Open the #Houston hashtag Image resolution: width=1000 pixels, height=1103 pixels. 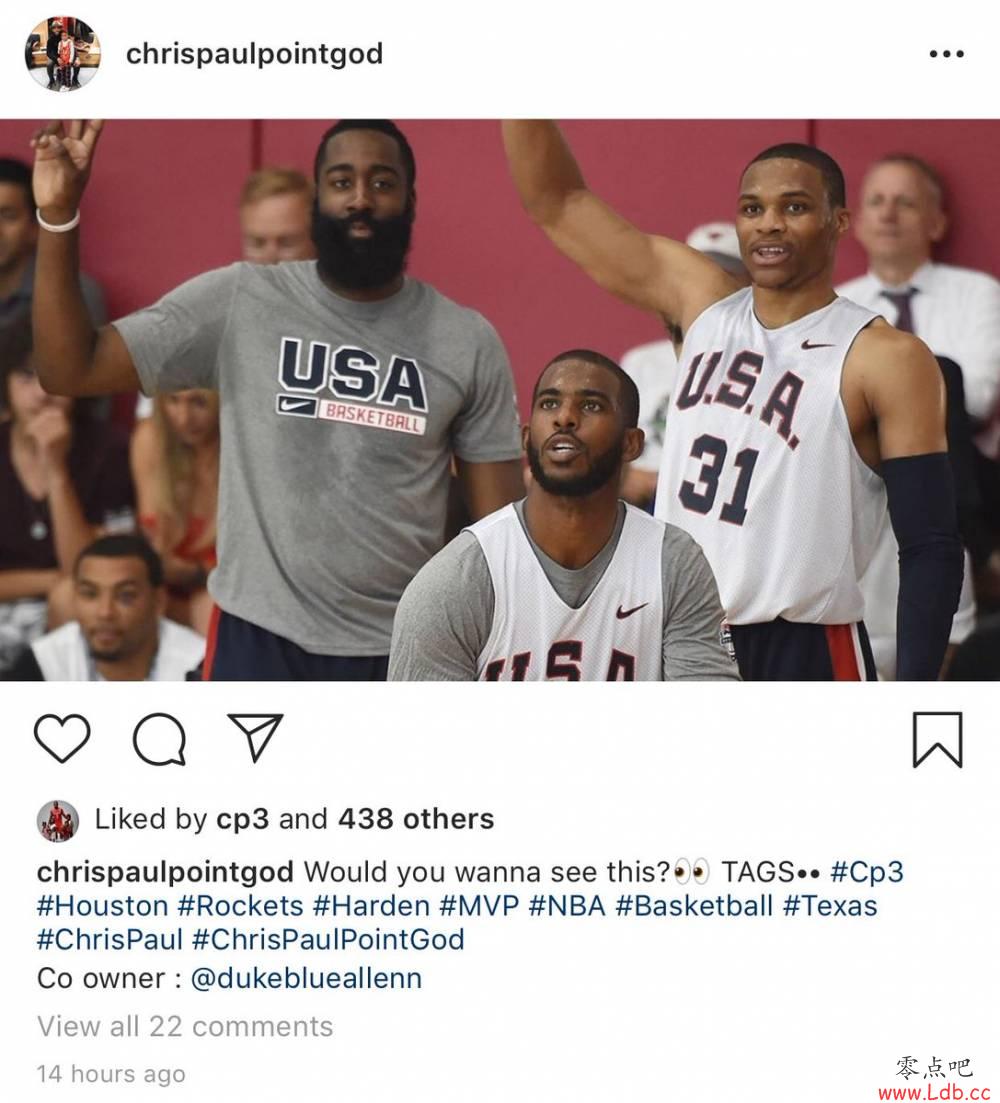tap(103, 906)
